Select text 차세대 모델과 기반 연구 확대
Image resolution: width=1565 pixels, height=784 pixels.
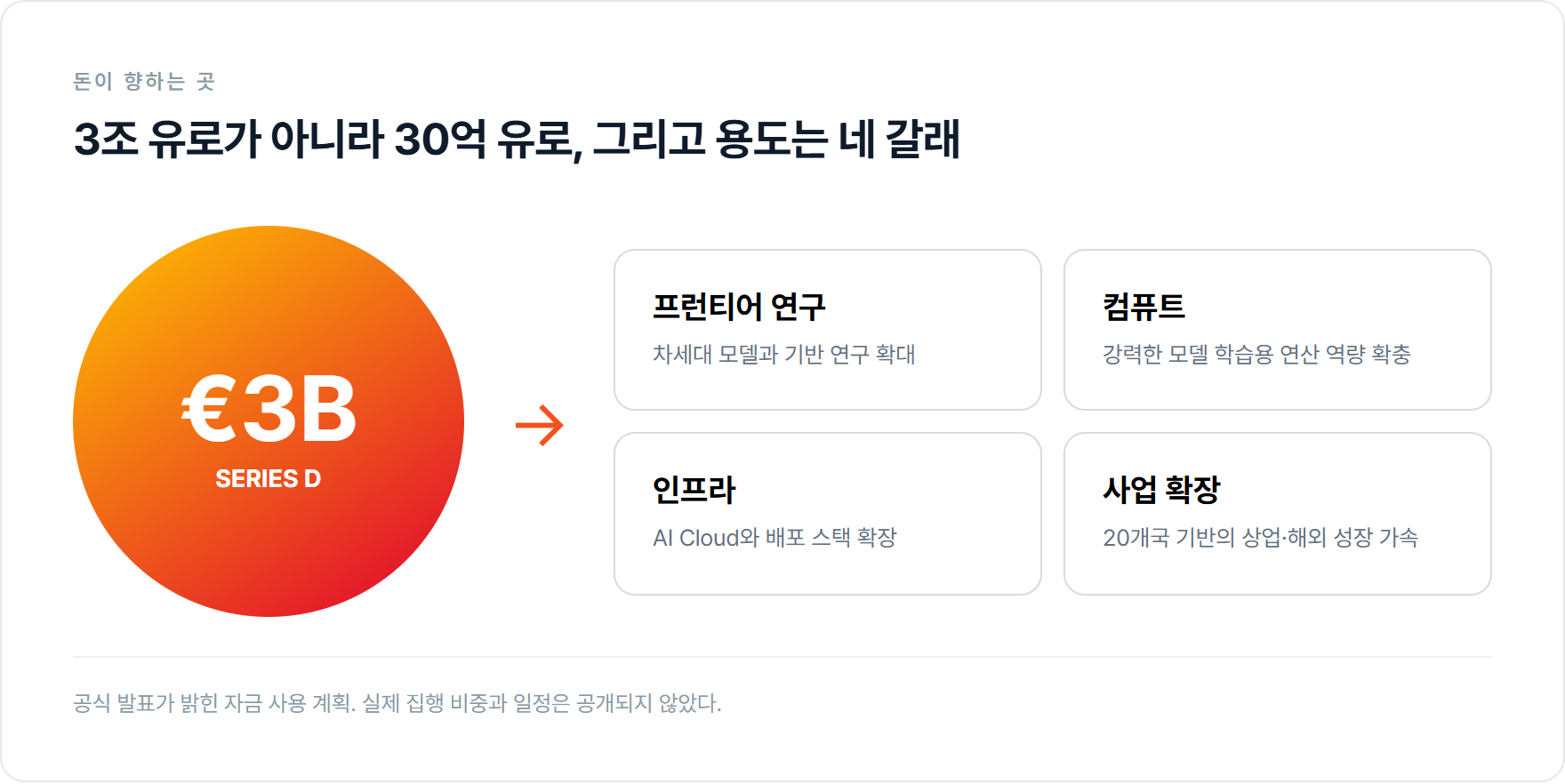(x=784, y=355)
